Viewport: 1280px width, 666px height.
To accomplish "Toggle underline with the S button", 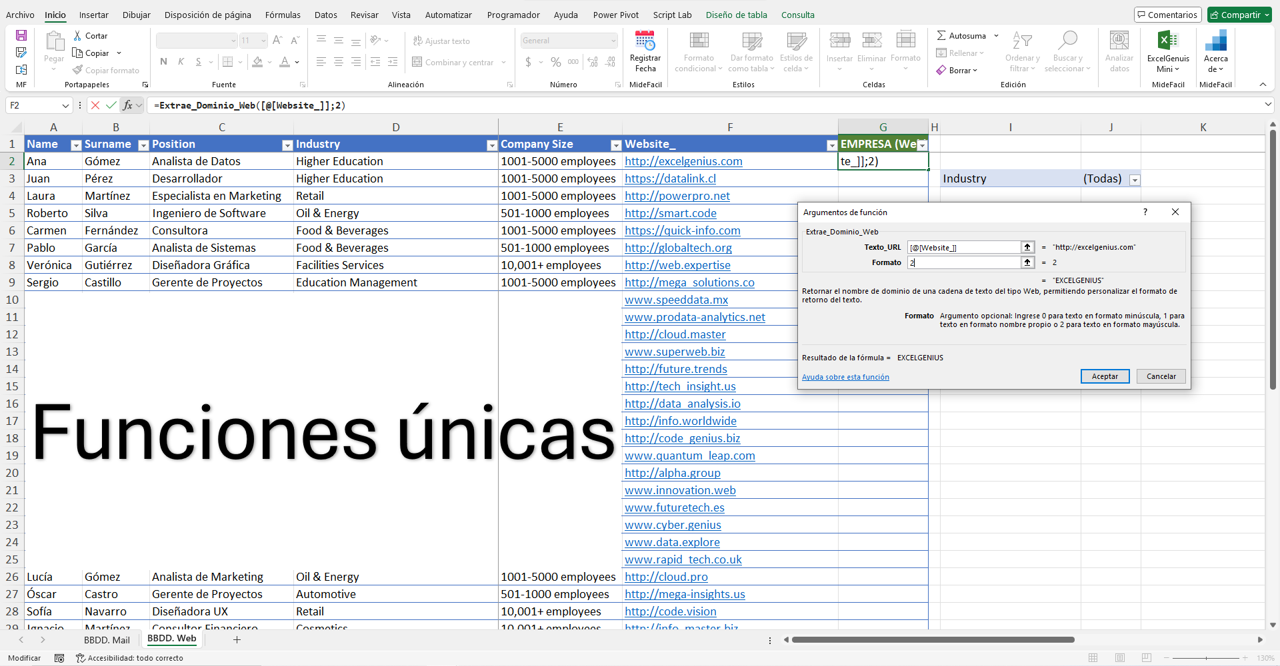I will [x=198, y=62].
